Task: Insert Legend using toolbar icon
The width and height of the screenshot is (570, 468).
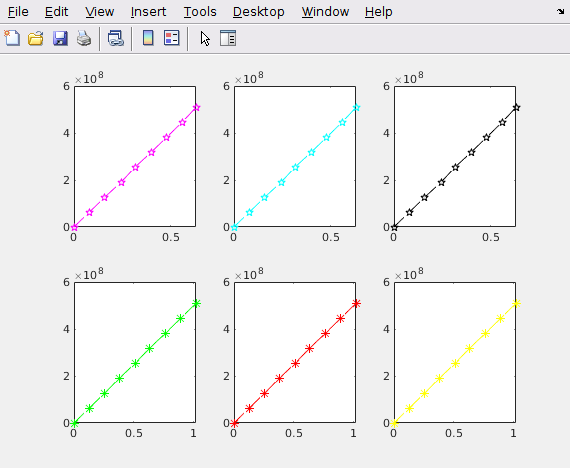Action: [x=172, y=38]
